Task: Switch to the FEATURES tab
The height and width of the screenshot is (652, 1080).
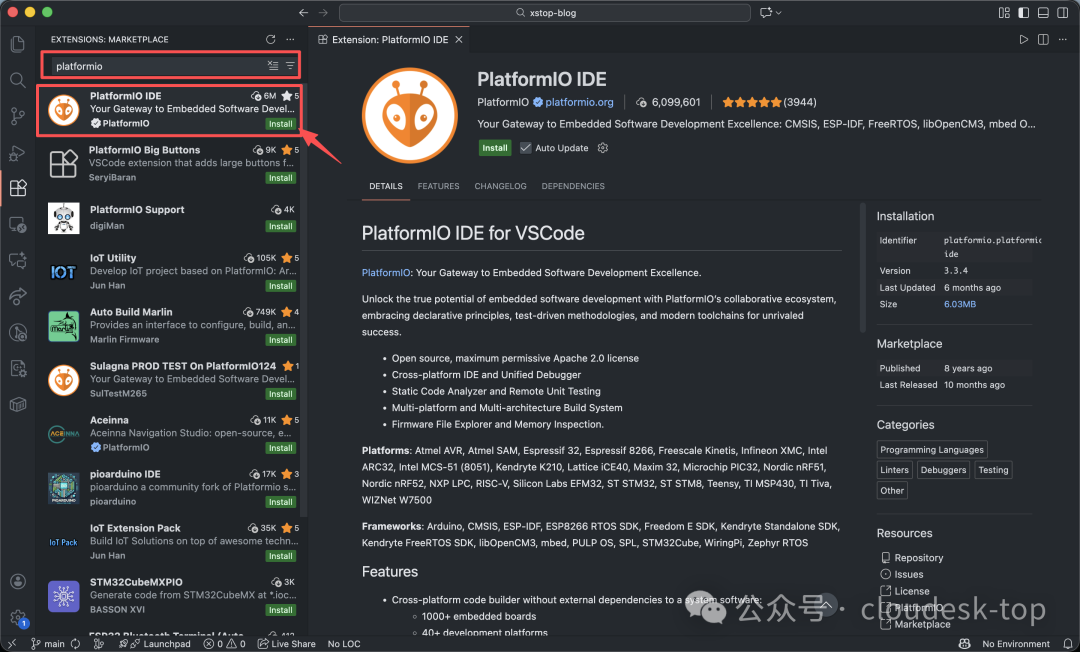Action: (x=438, y=187)
